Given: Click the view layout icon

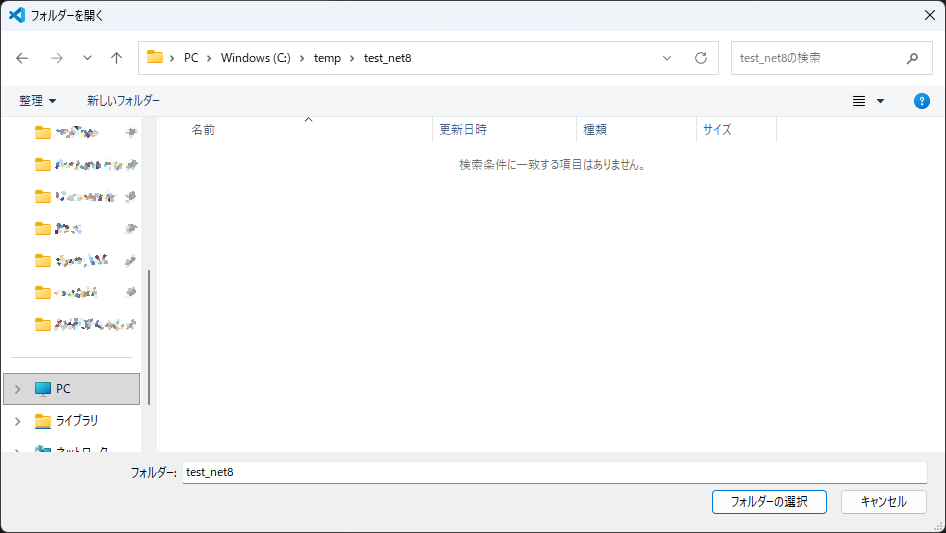Looking at the screenshot, I should [x=858, y=101].
